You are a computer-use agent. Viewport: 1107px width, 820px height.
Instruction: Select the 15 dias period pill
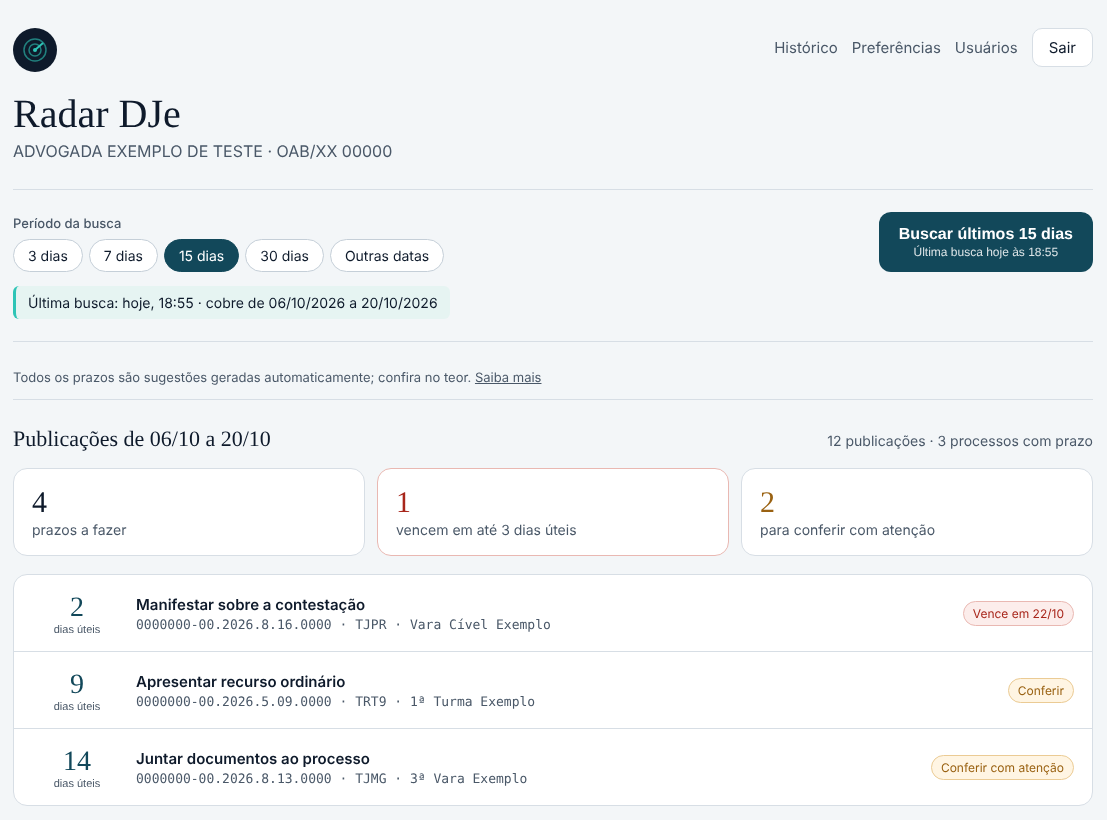[x=201, y=256]
